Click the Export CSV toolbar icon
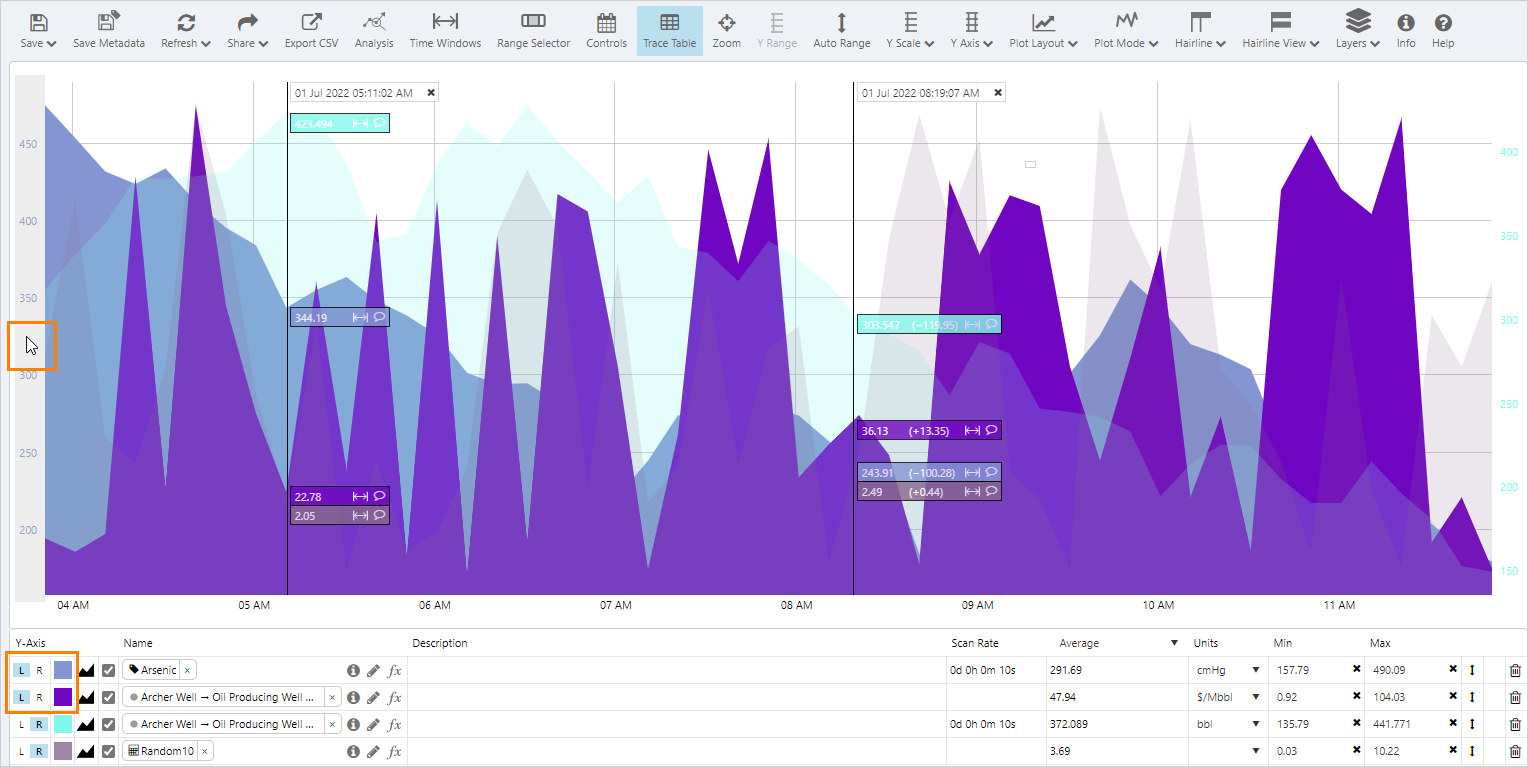Screen dimensions: 1528x767 311,30
